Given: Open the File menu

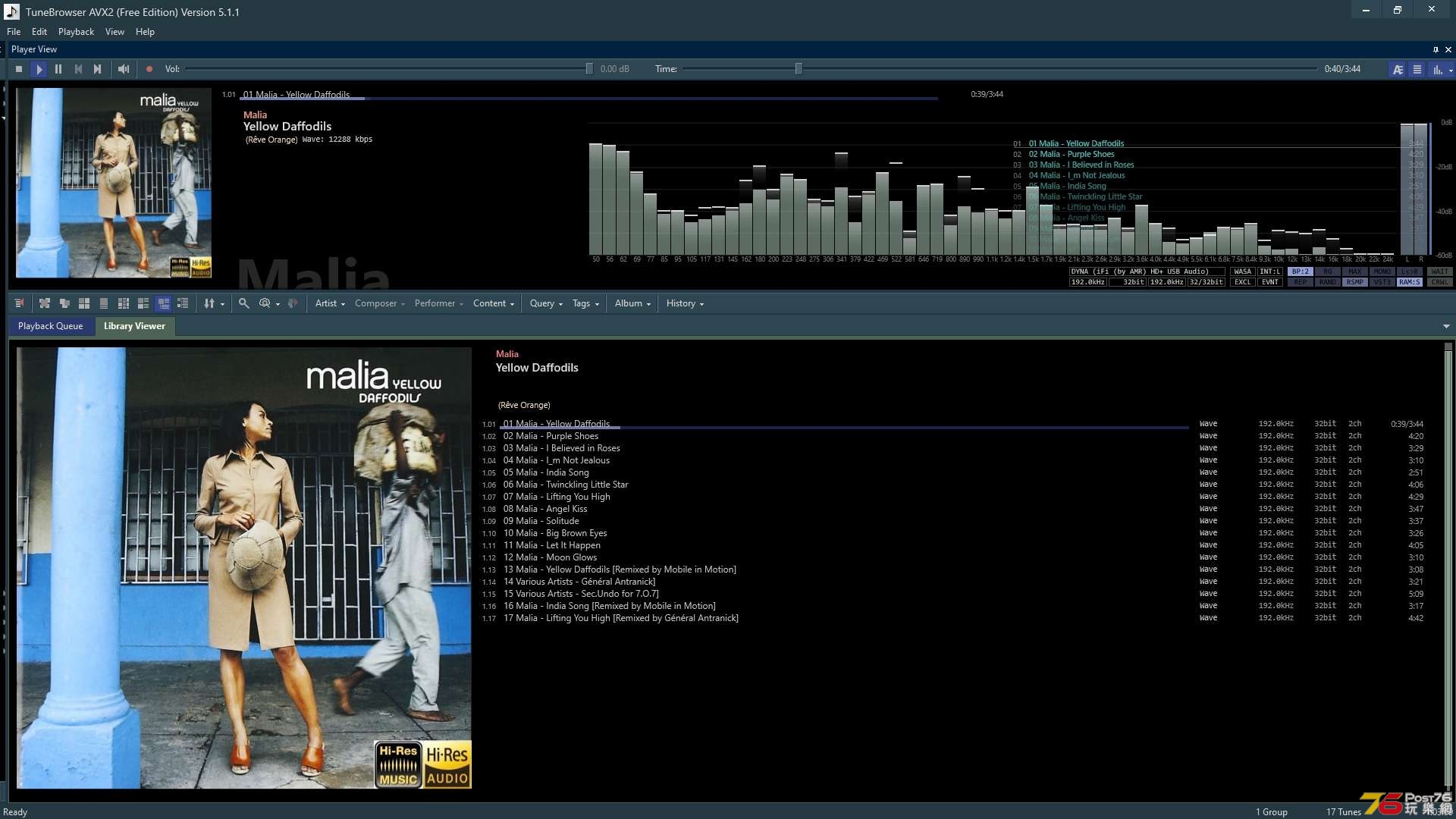Looking at the screenshot, I should 14,32.
